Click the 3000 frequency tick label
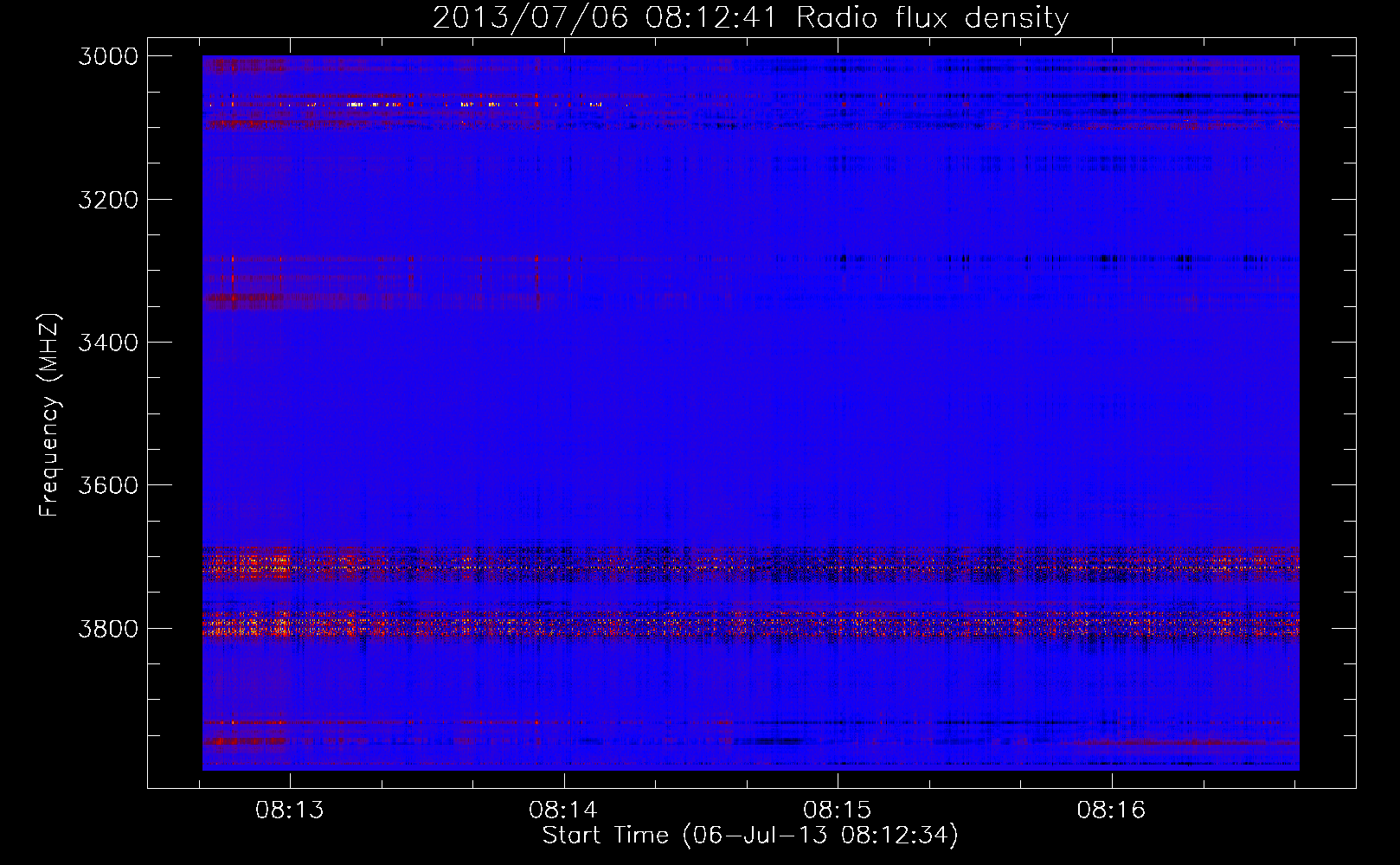Viewport: 1400px width, 865px height. click(x=108, y=56)
